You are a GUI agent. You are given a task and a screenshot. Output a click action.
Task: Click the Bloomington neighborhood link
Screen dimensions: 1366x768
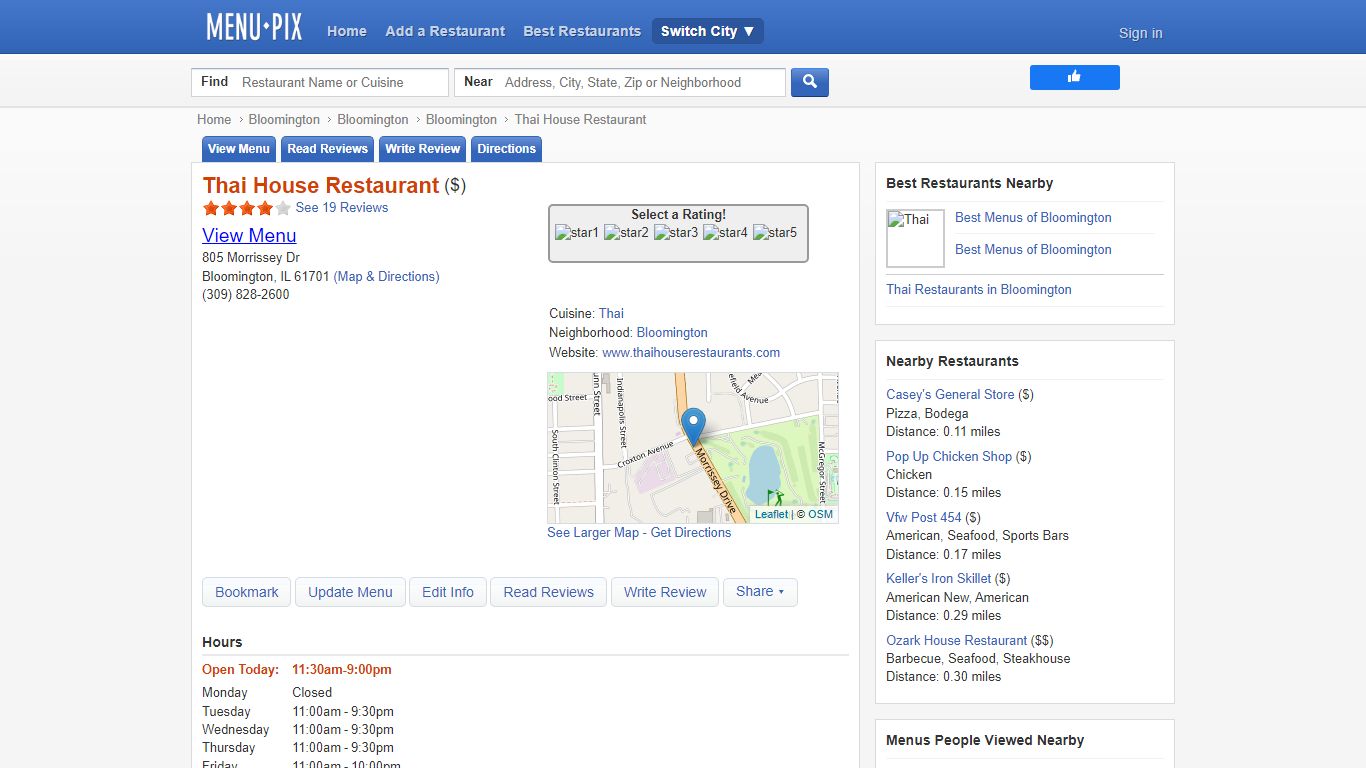point(672,333)
